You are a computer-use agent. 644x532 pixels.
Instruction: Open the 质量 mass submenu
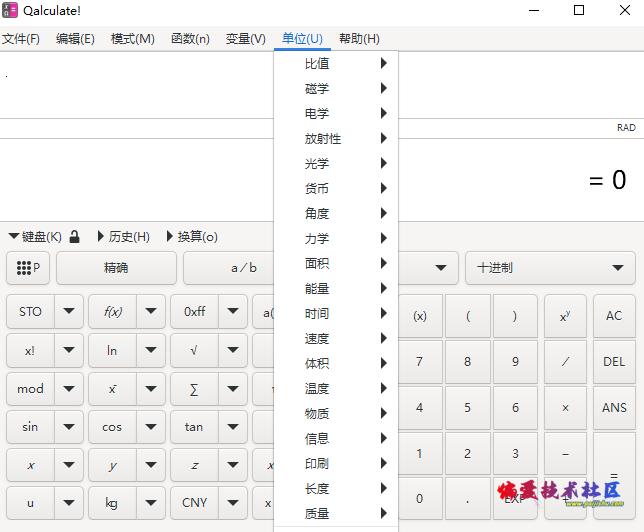(x=336, y=514)
